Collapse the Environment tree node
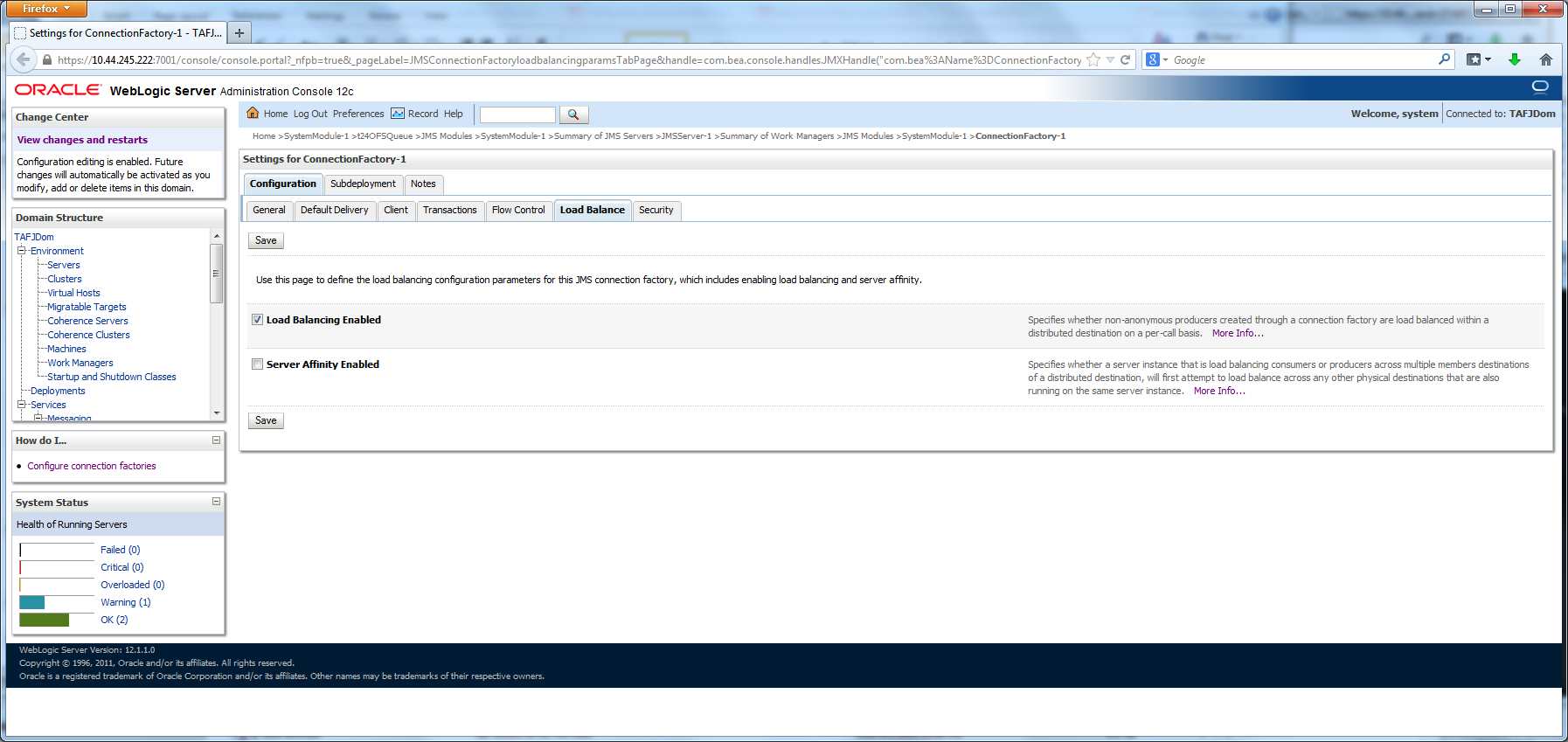Screen dimensions: 1568x742 coord(22,251)
